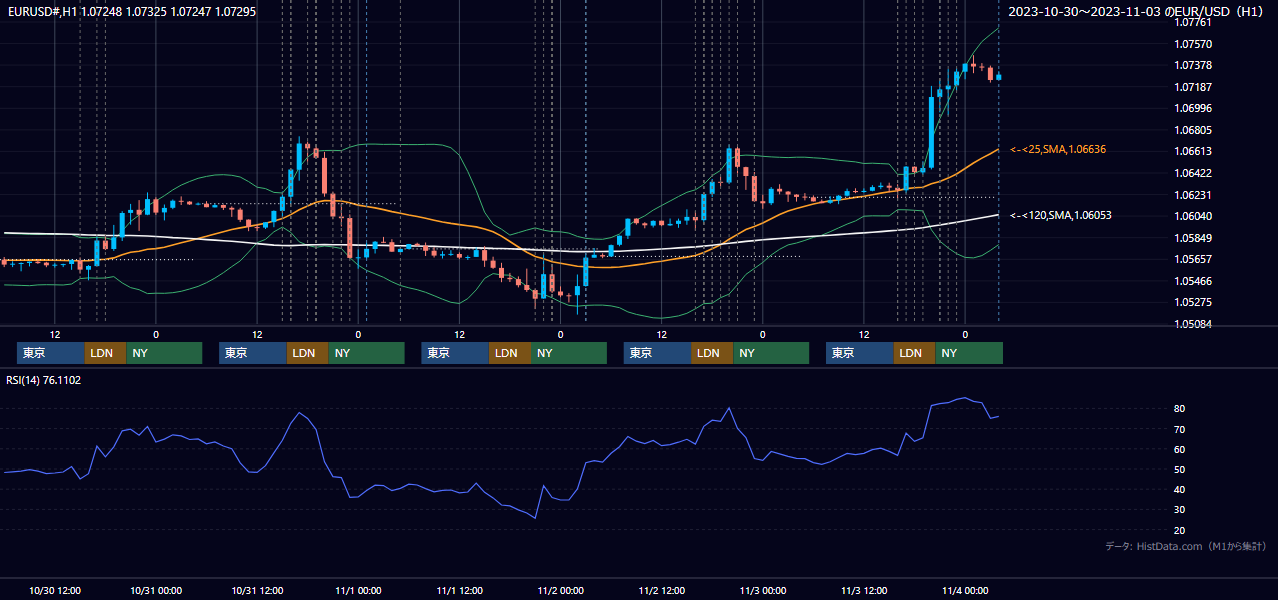Click price axis value 1.07187
1278x600 pixels.
pos(1192,87)
